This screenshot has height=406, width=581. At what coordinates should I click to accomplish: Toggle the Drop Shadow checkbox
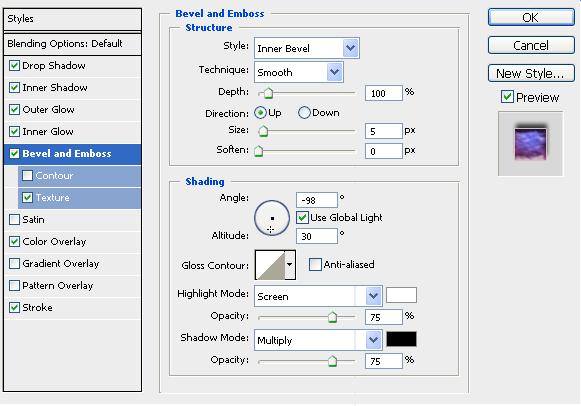click(x=14, y=66)
